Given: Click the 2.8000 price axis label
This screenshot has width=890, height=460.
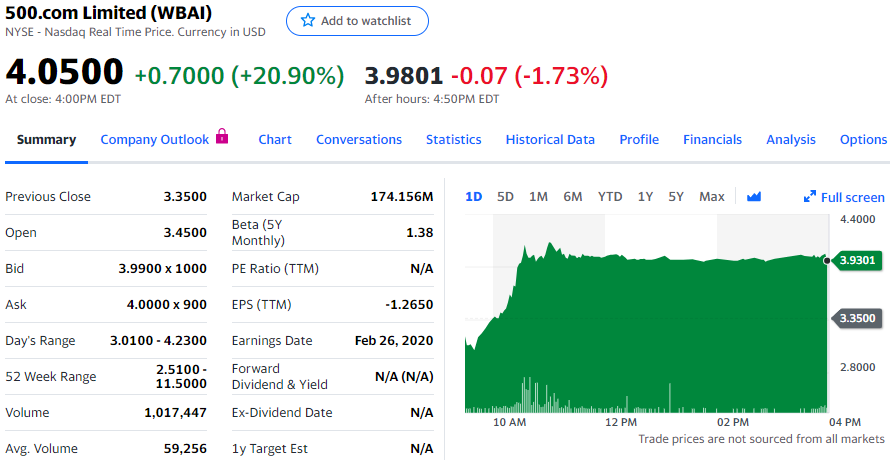Looking at the screenshot, I should pos(858,367).
